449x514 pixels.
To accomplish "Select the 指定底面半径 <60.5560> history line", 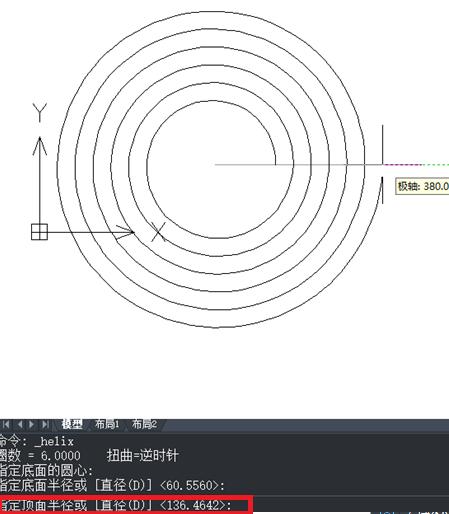I will 112,485.
